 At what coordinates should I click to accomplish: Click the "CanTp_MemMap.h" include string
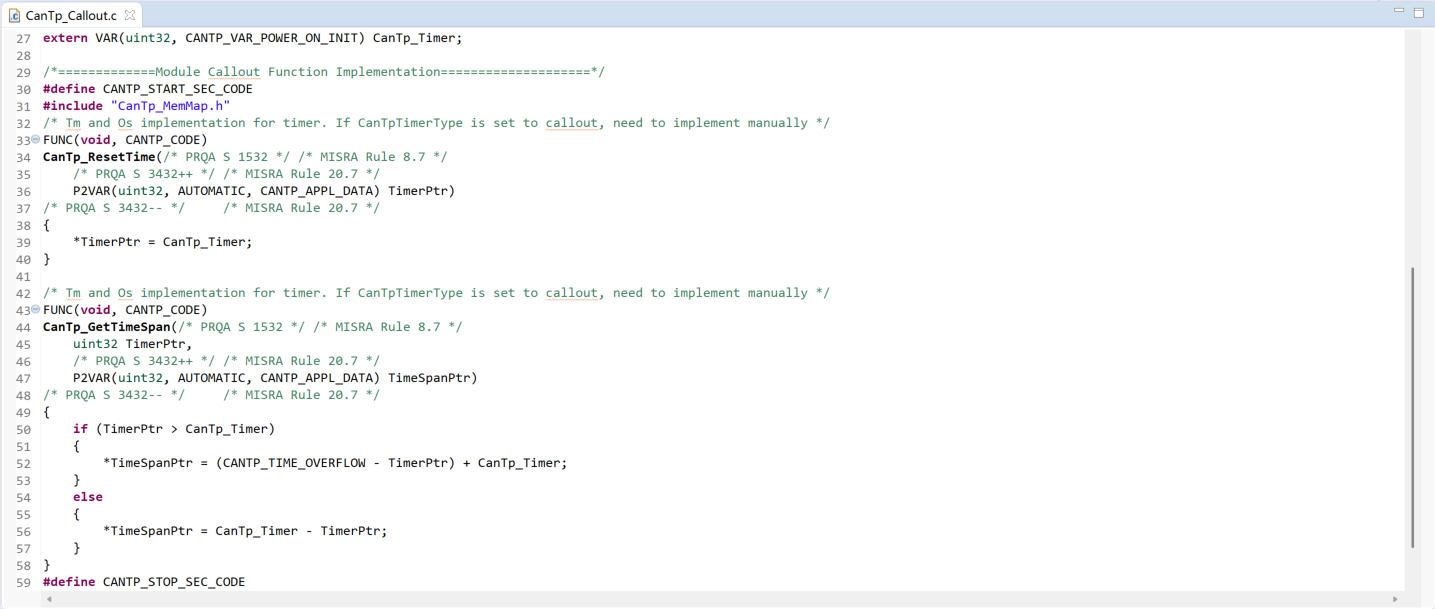171,106
